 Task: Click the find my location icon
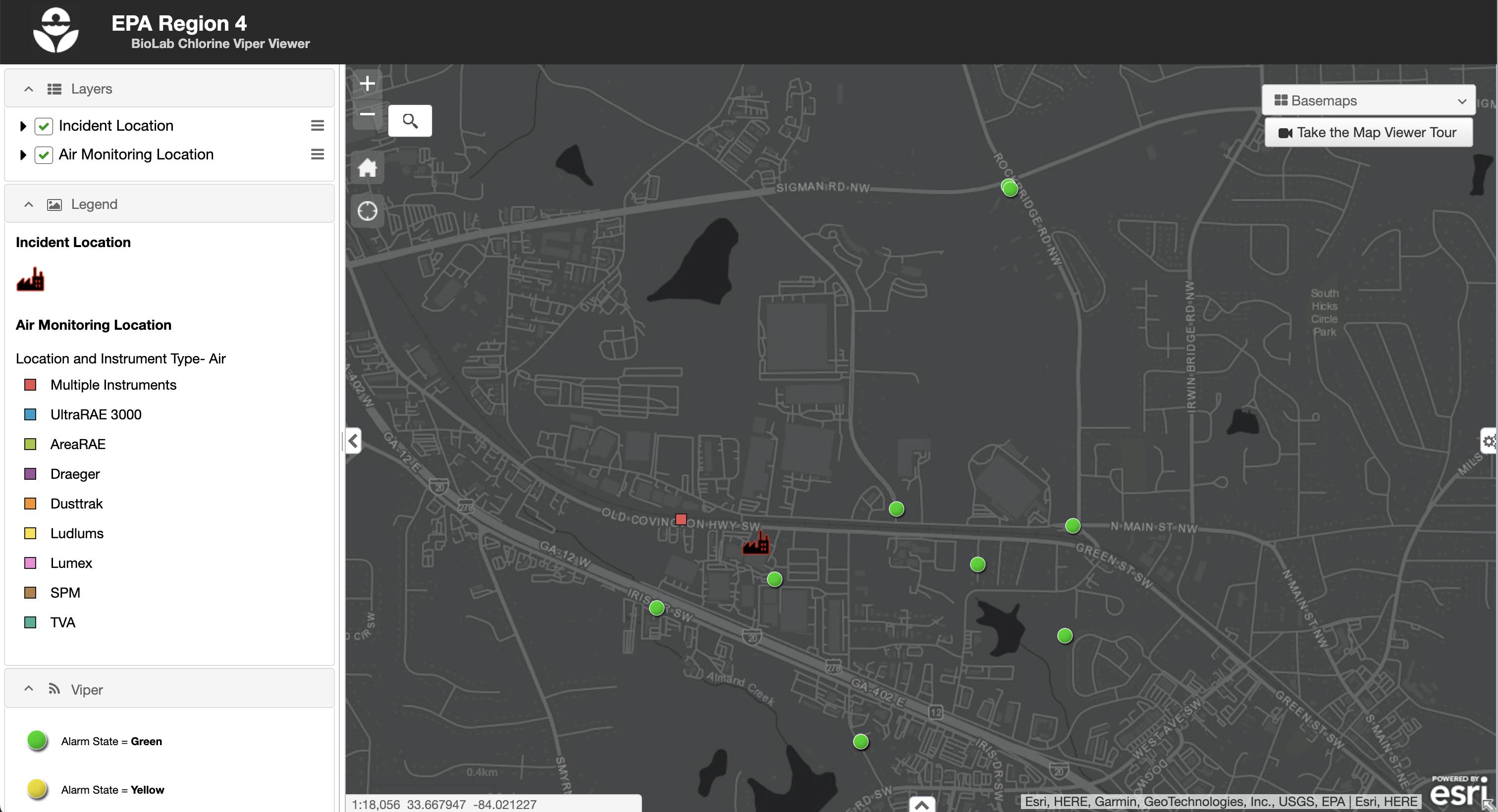click(368, 211)
